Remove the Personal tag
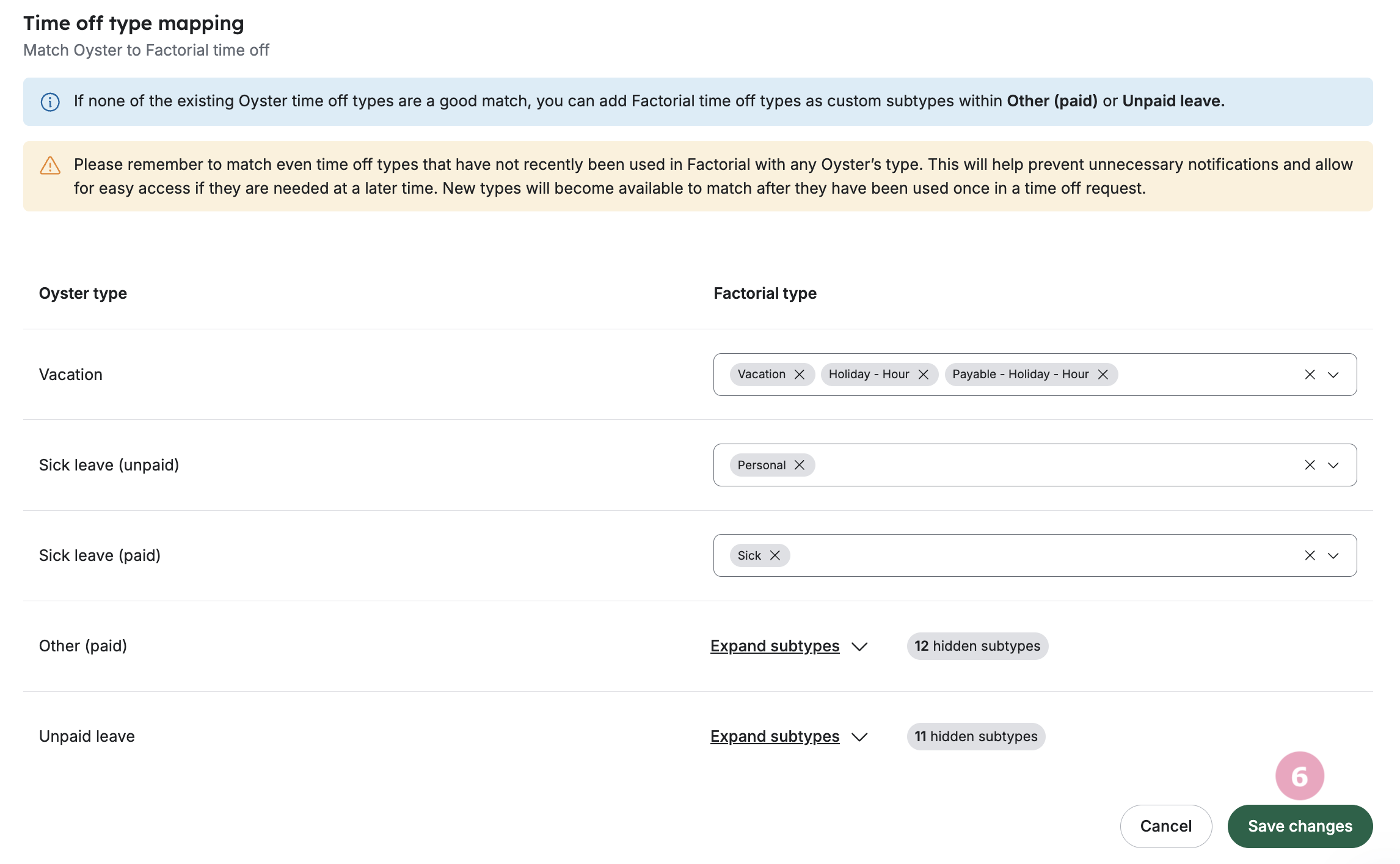Viewport: 1400px width, 864px height. click(799, 465)
